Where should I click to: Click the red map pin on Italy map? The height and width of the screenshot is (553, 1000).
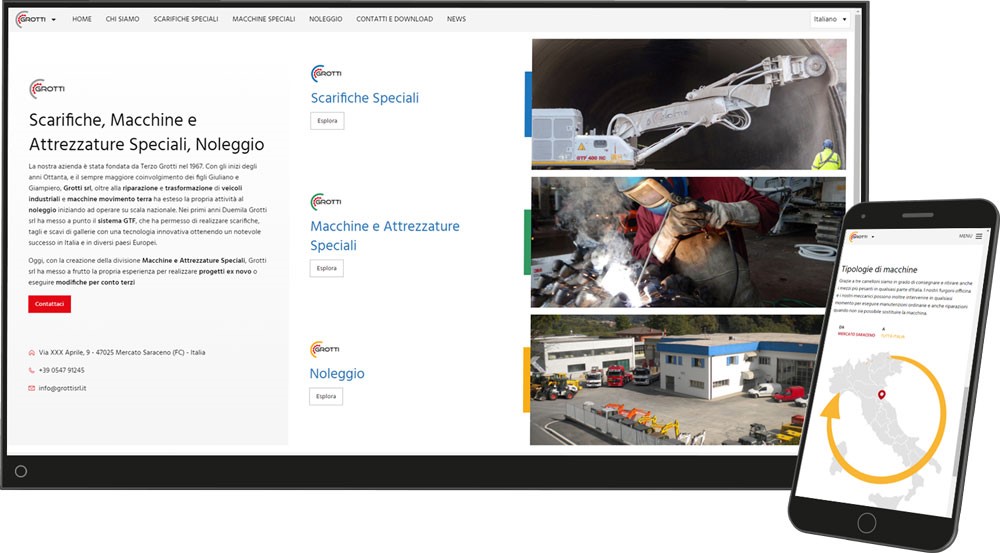[x=881, y=396]
